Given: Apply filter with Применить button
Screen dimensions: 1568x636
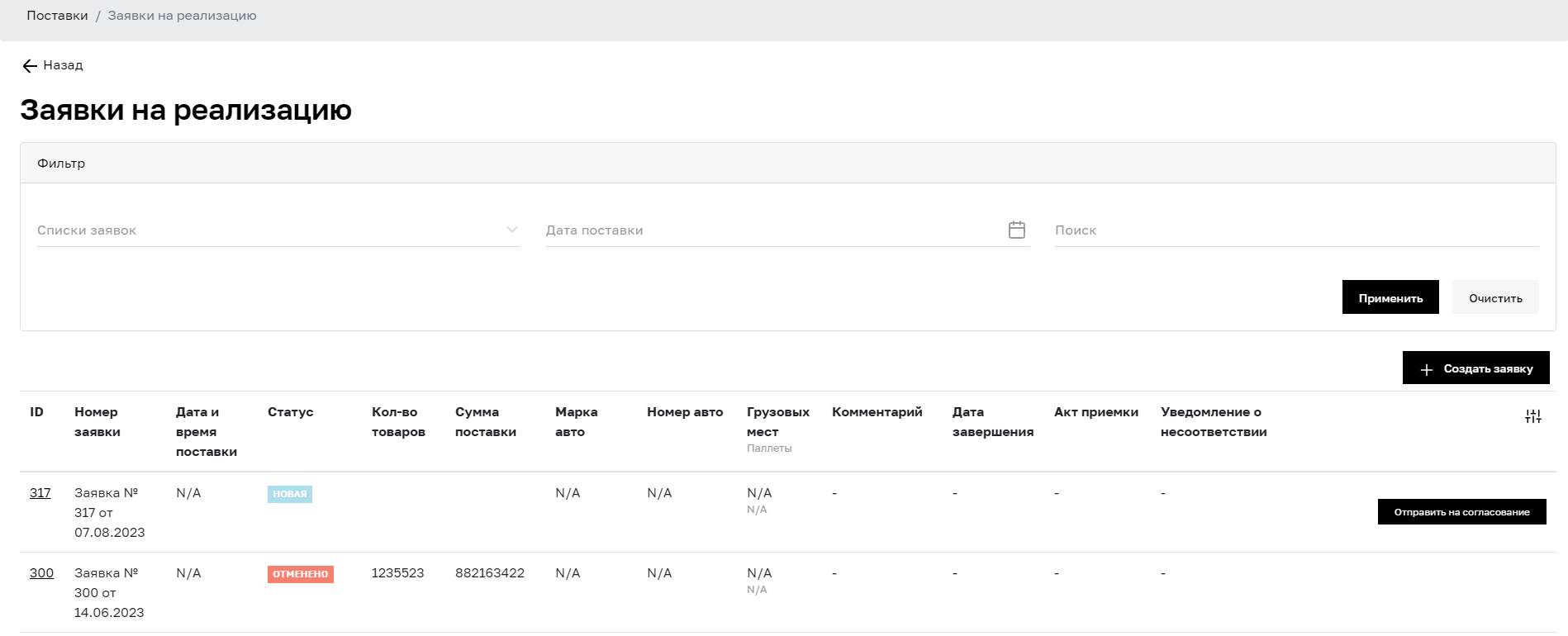Looking at the screenshot, I should tap(1390, 297).
